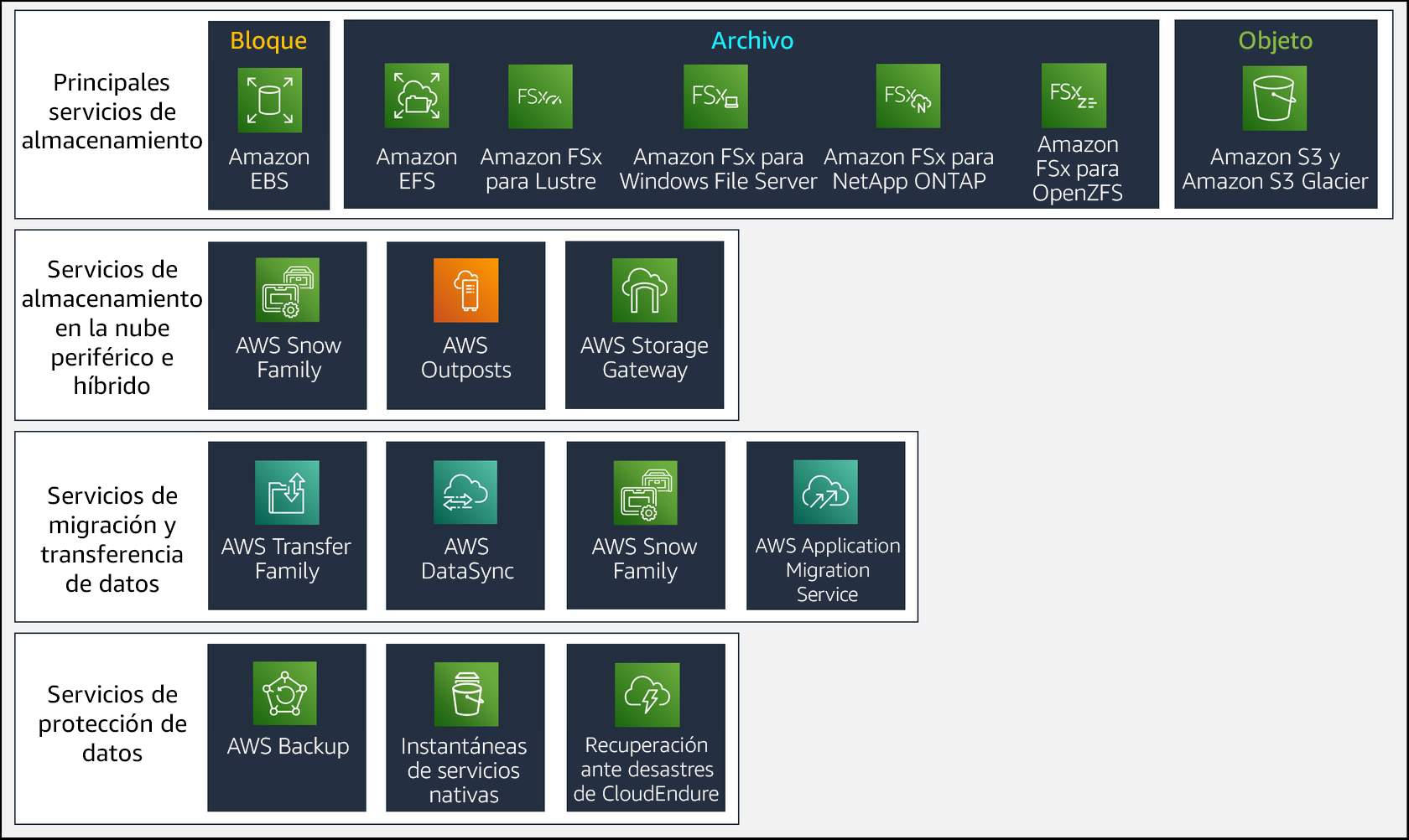Click the Amazon S3 bucket icon

coord(1274,98)
